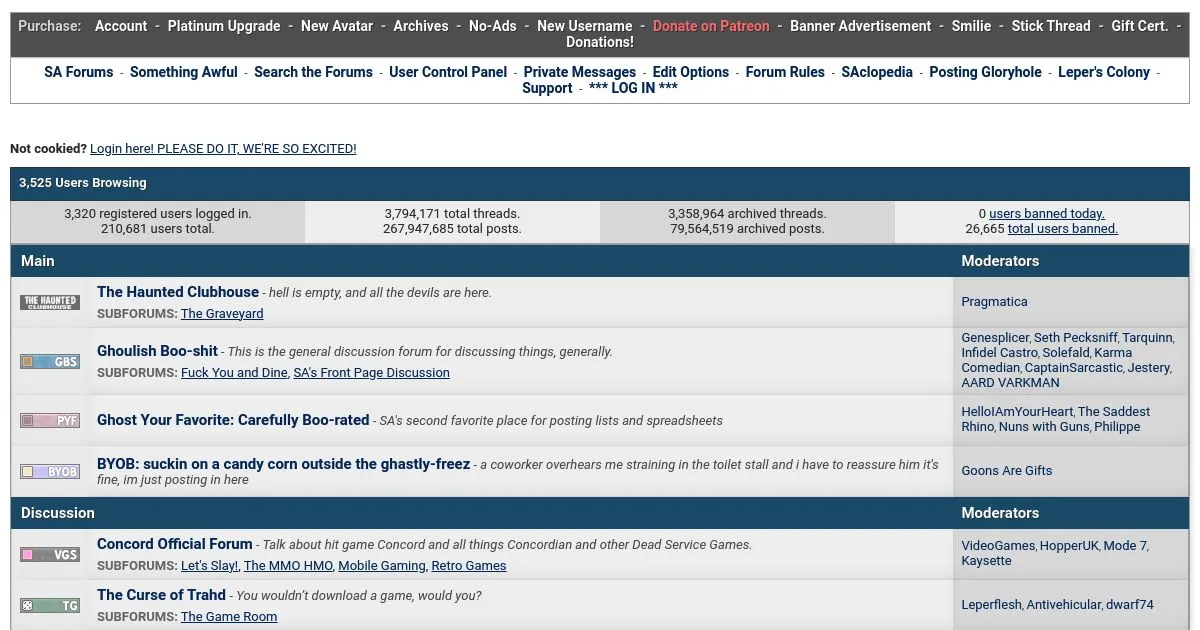Go to User Control Panel
The image size is (1200, 630).
click(448, 72)
